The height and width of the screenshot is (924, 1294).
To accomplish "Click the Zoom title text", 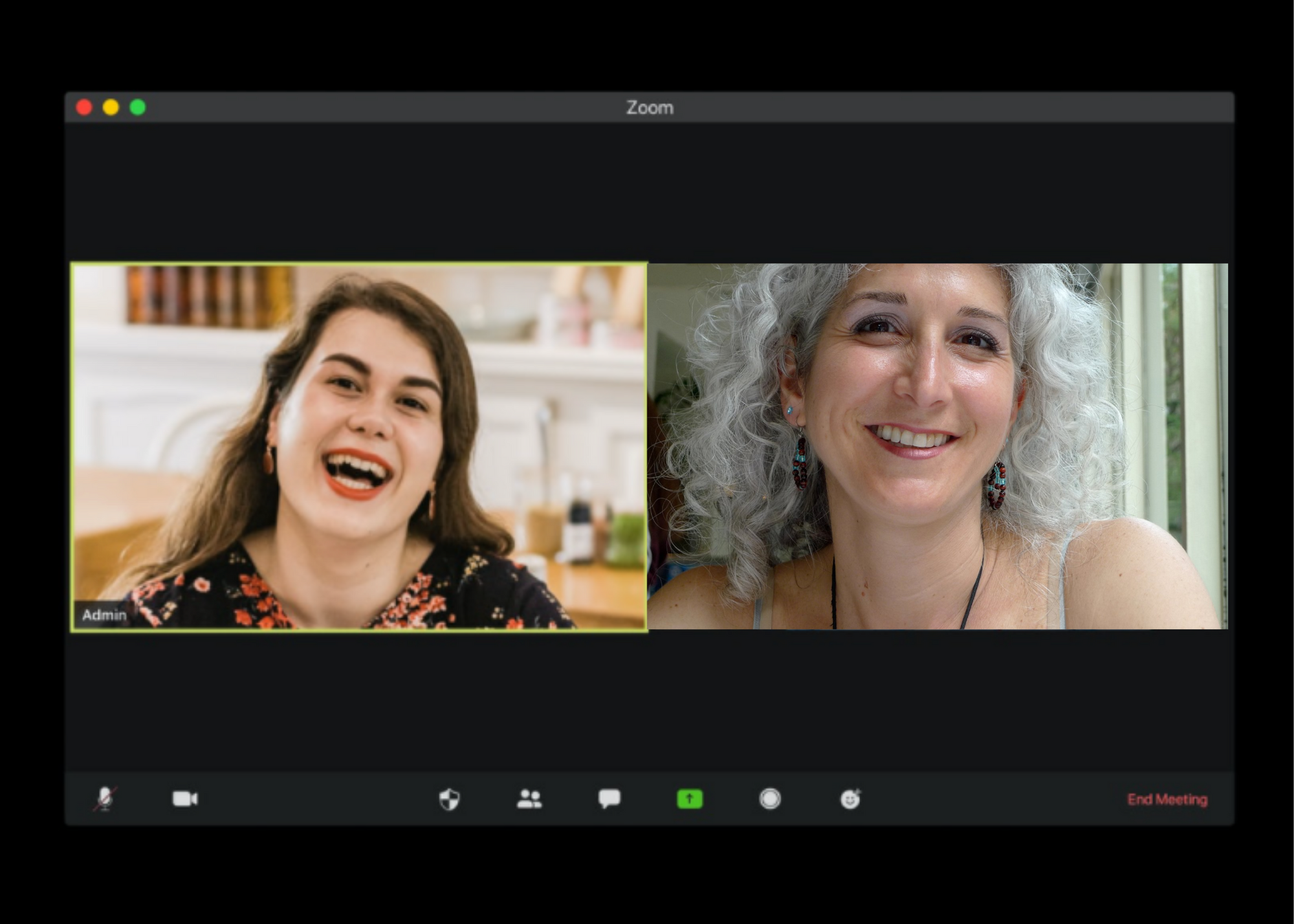I will click(x=650, y=107).
